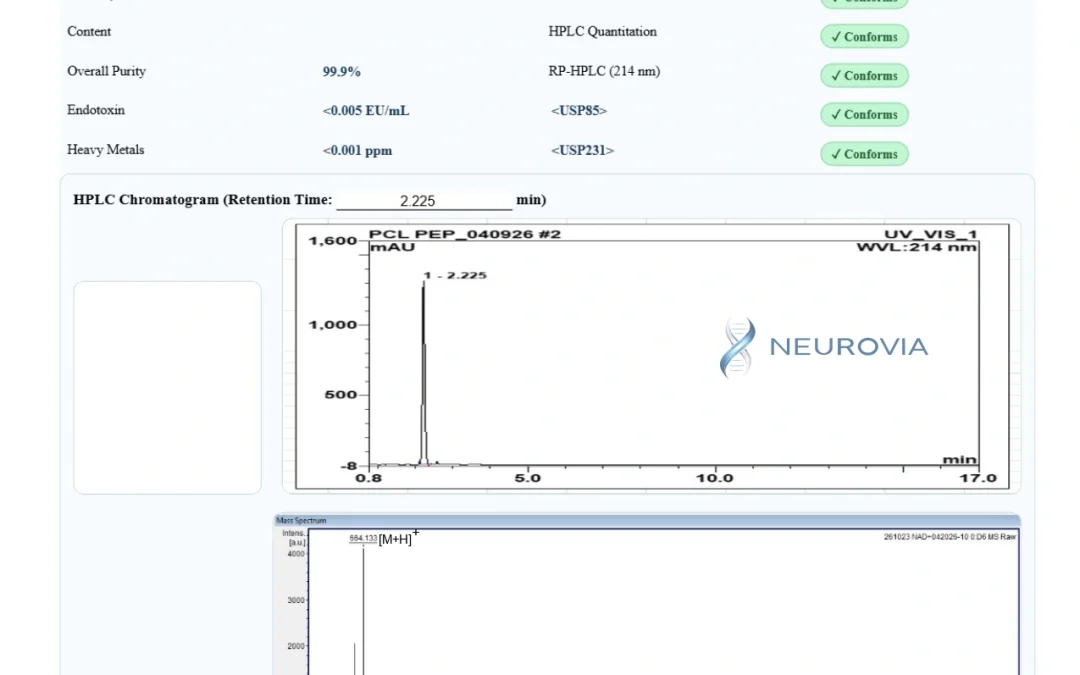Click the UV_VIS_1 channel label

[931, 234]
